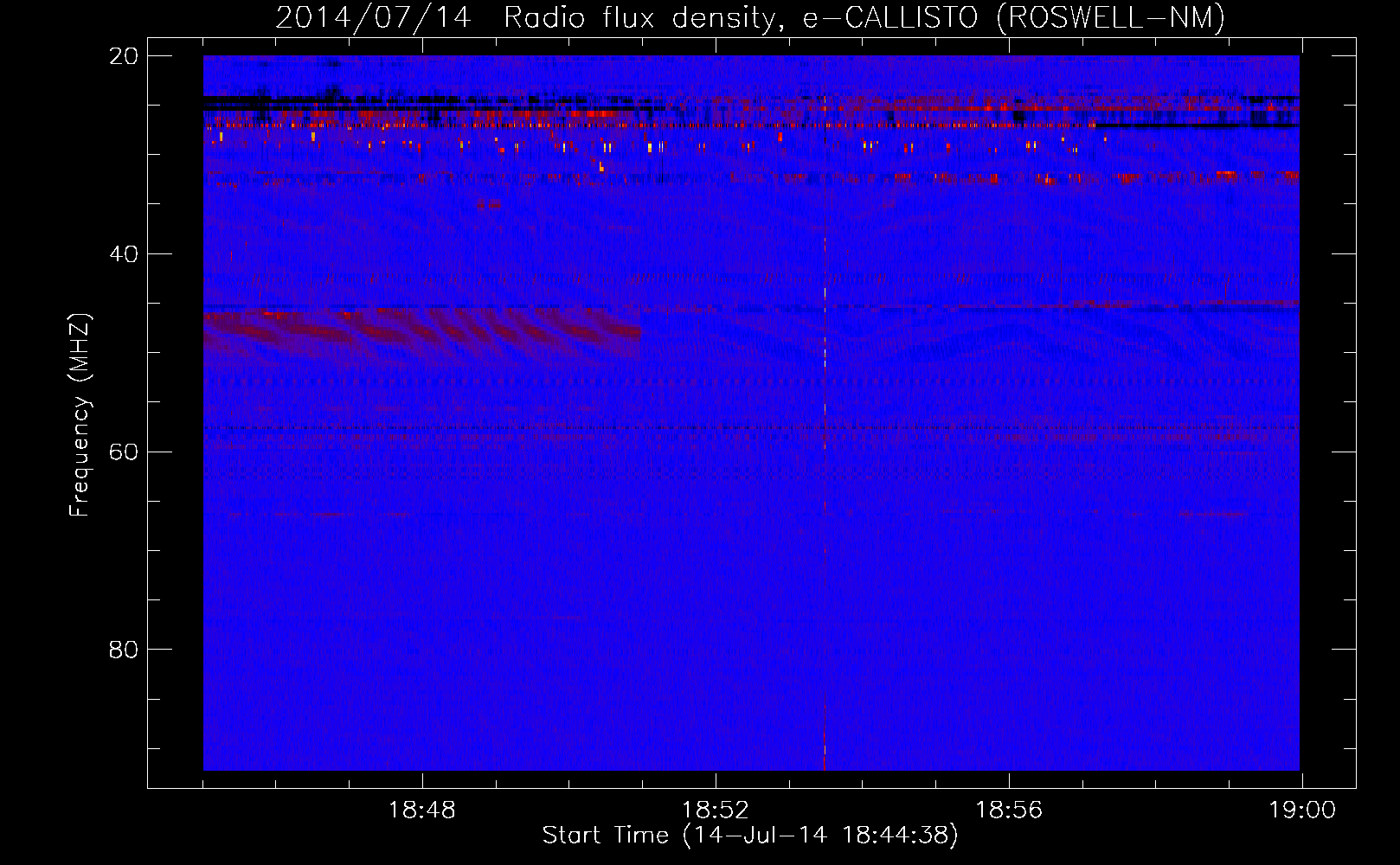Click the 18:52 time tick label
Viewport: 1400px width, 865px height.
pyautogui.click(x=716, y=811)
